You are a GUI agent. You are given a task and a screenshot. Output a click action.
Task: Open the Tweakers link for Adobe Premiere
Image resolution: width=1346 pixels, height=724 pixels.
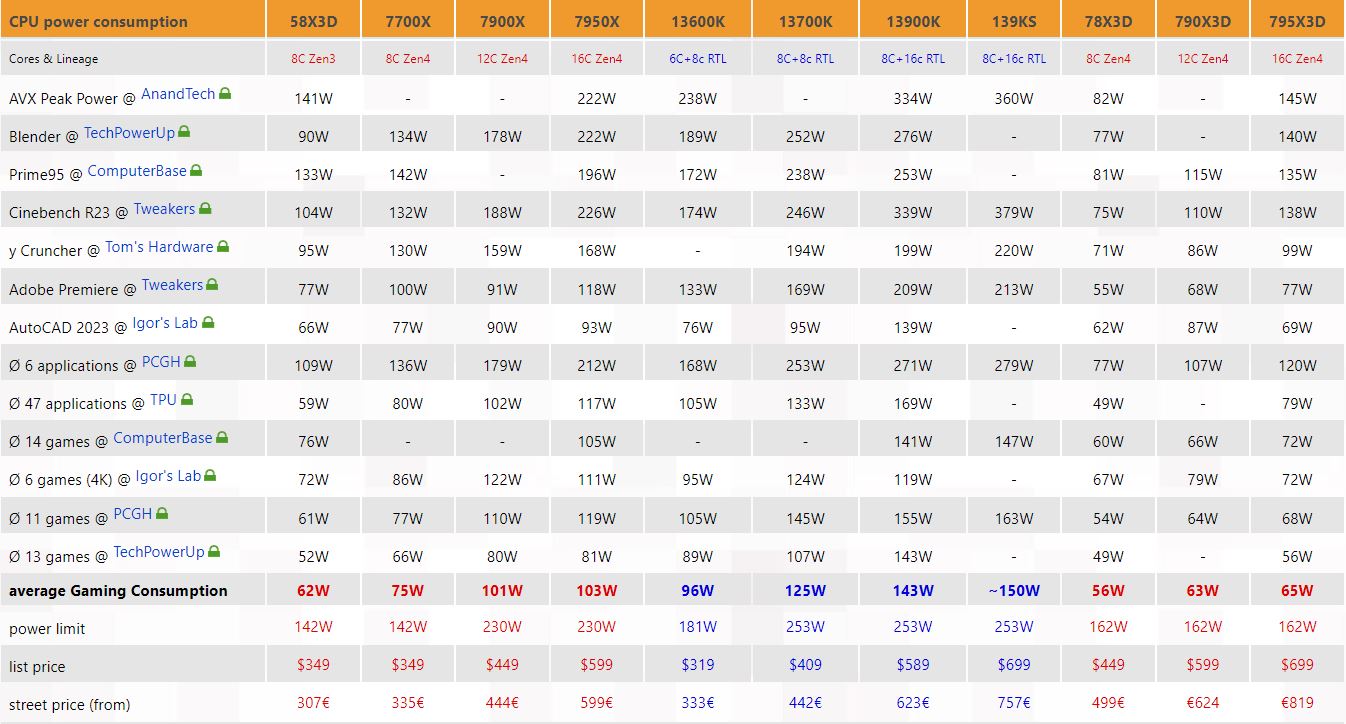coord(172,284)
